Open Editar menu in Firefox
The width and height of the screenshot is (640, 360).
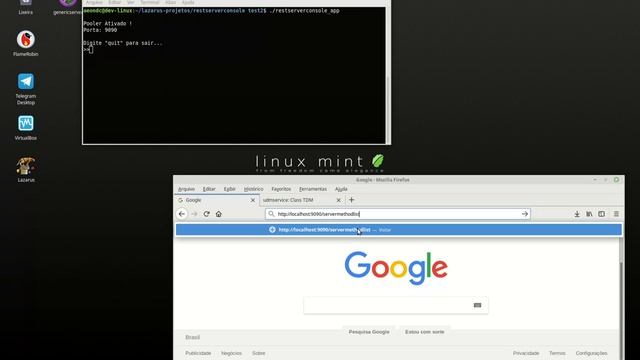[209, 189]
